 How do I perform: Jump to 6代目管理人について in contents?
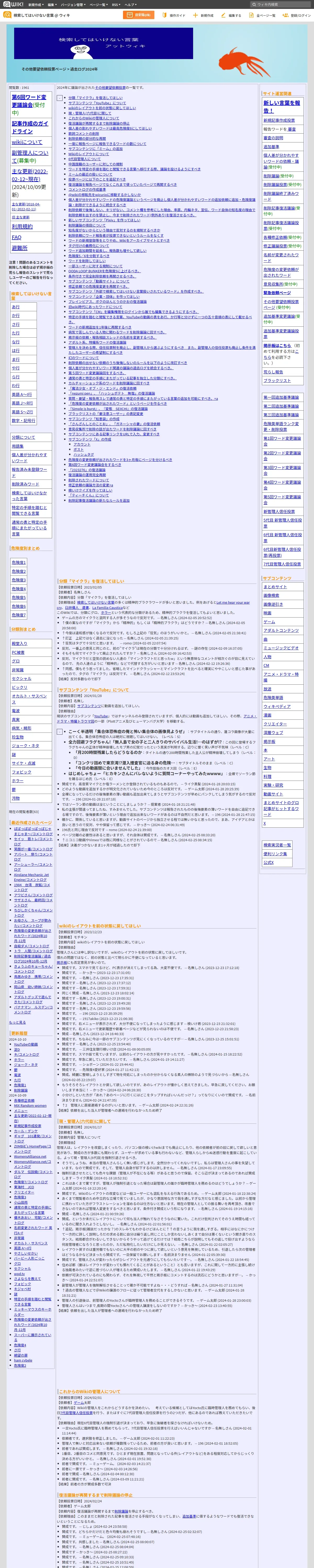(x=85, y=159)
